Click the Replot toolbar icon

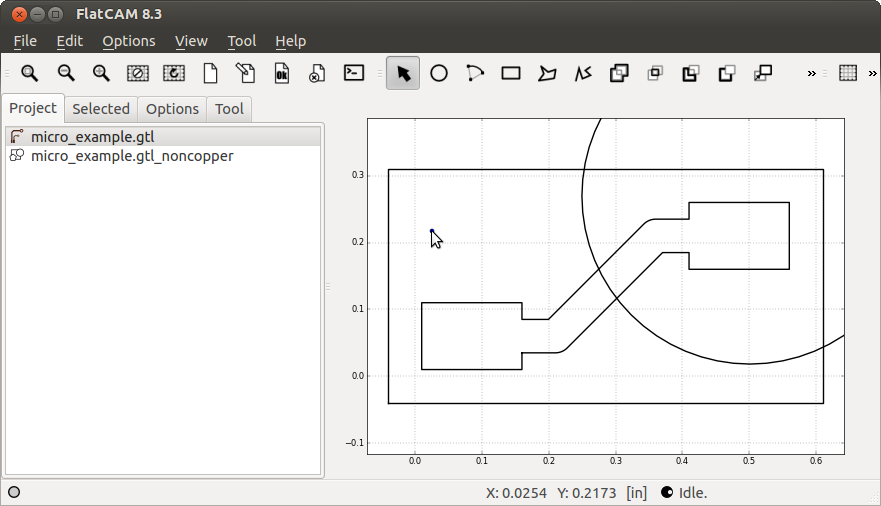(174, 73)
